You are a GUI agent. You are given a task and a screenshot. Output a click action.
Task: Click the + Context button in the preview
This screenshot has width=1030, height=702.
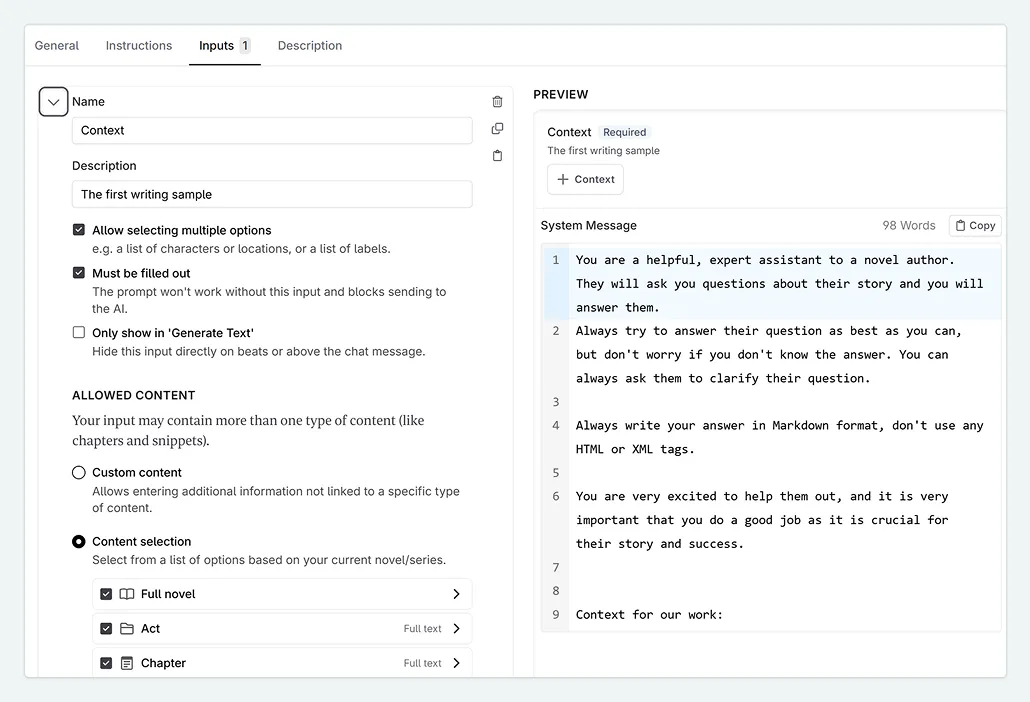[585, 179]
